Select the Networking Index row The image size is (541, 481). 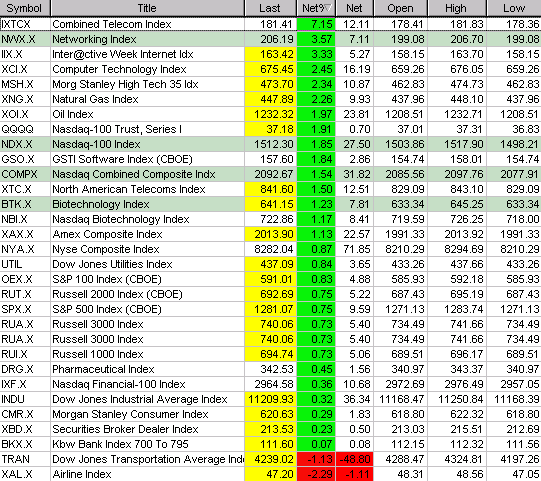click(270, 39)
